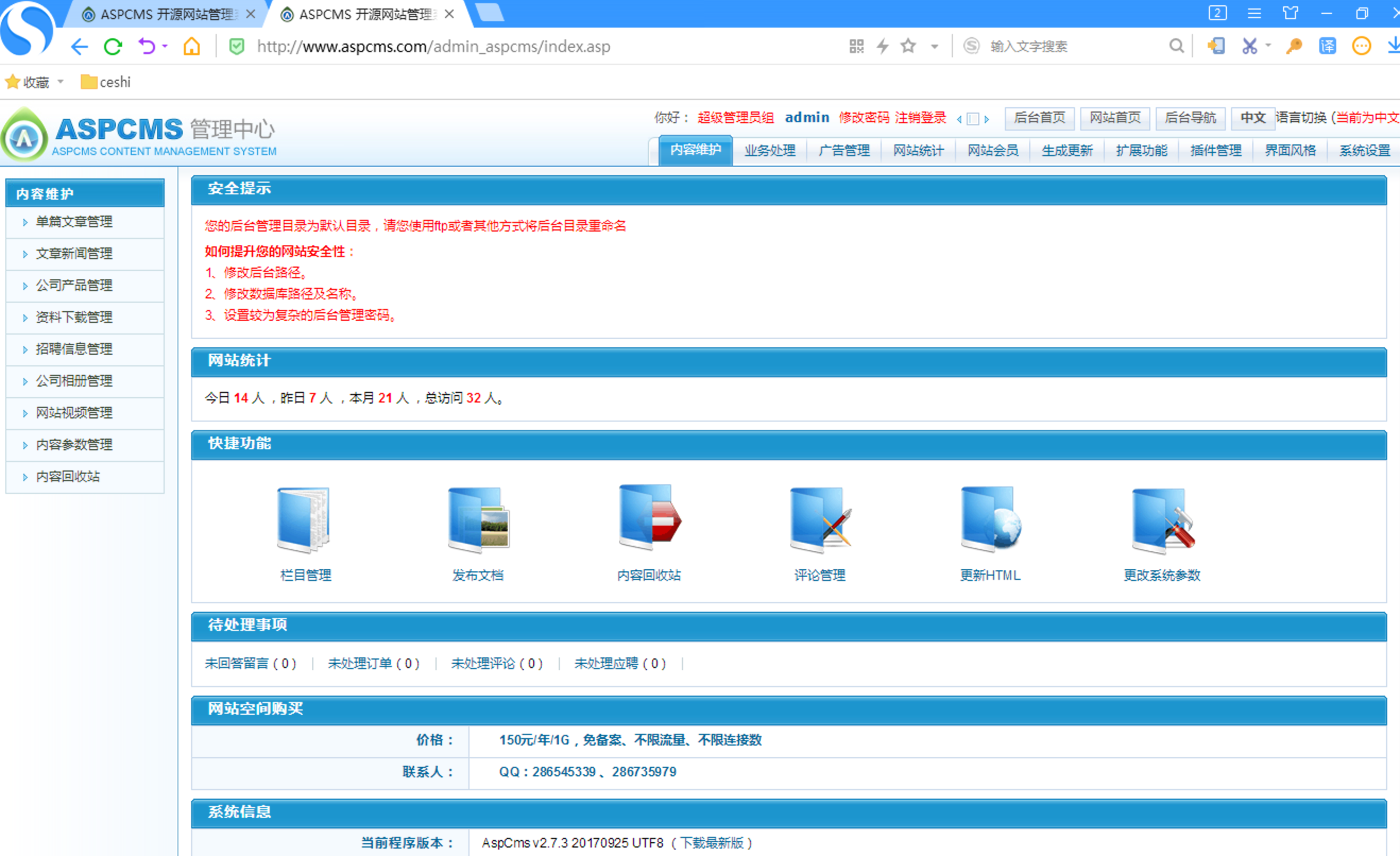Image resolution: width=1400 pixels, height=856 pixels.
Task: Switch to the 网站统计 tab
Action: click(919, 150)
